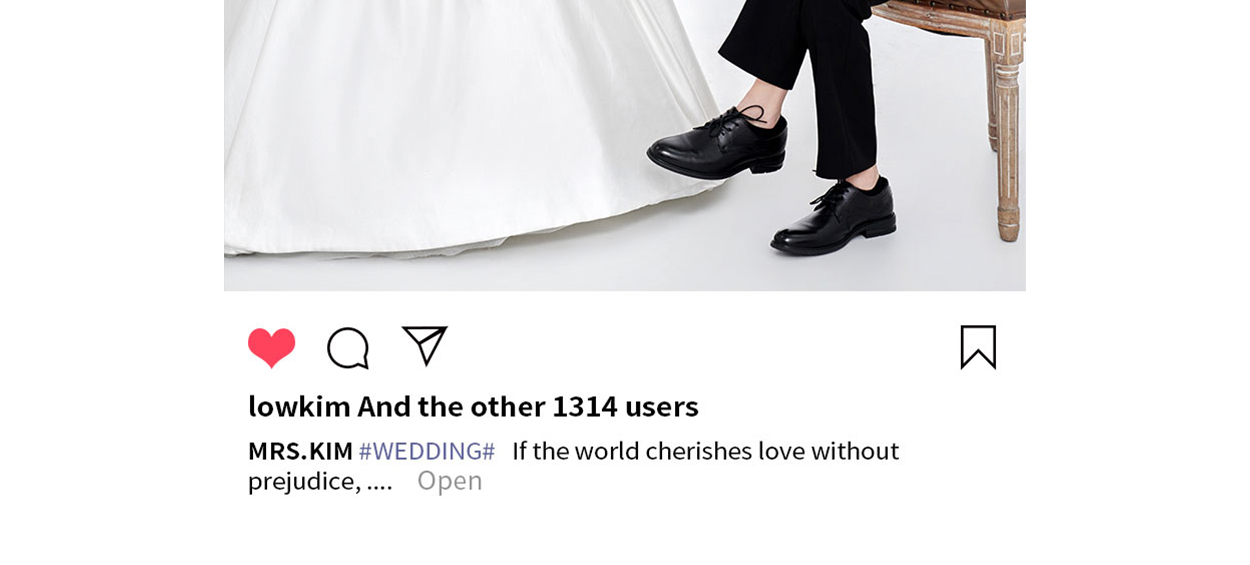Tap the raised black shoe in photo

point(717,143)
